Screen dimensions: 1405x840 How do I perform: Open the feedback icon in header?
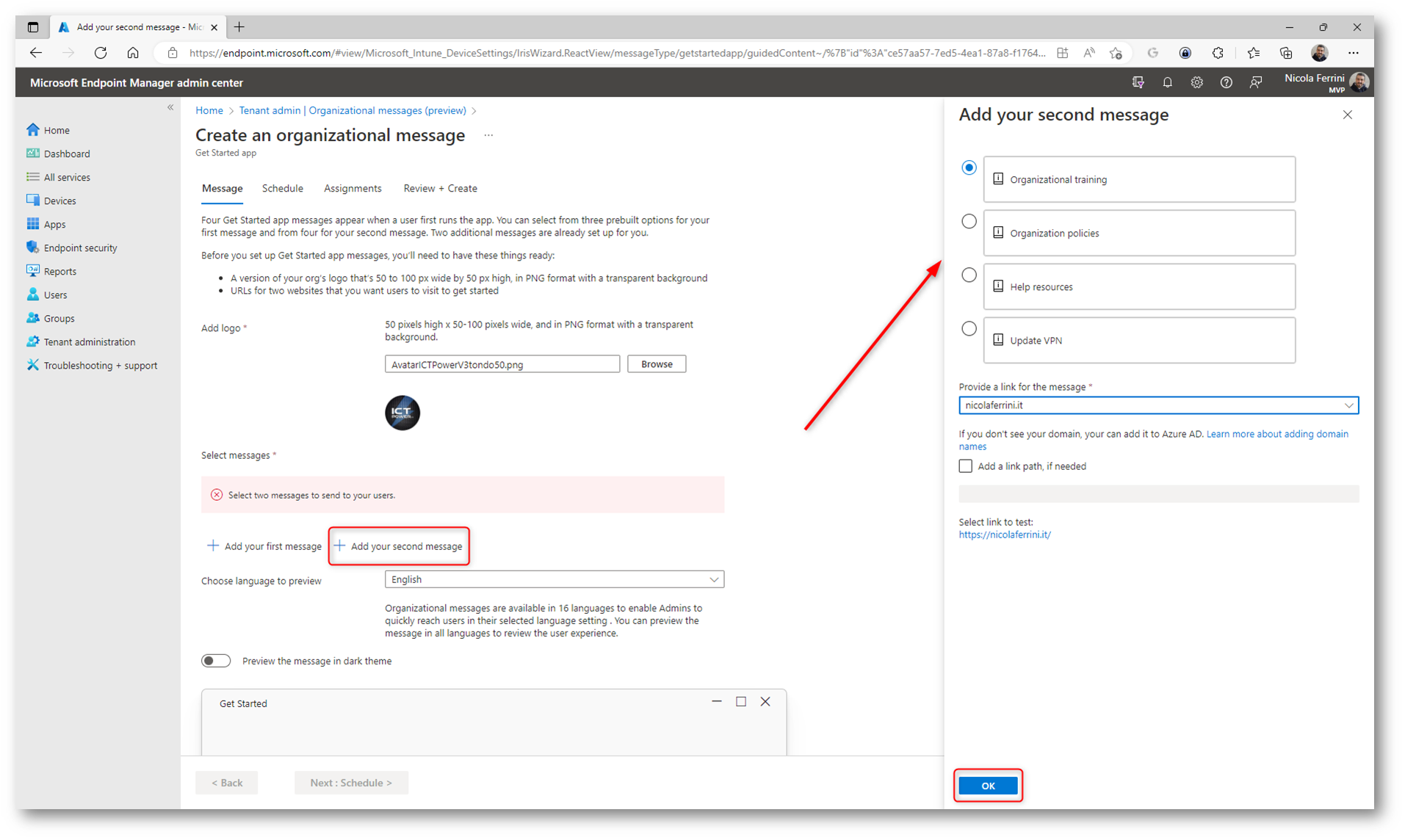click(x=1255, y=82)
